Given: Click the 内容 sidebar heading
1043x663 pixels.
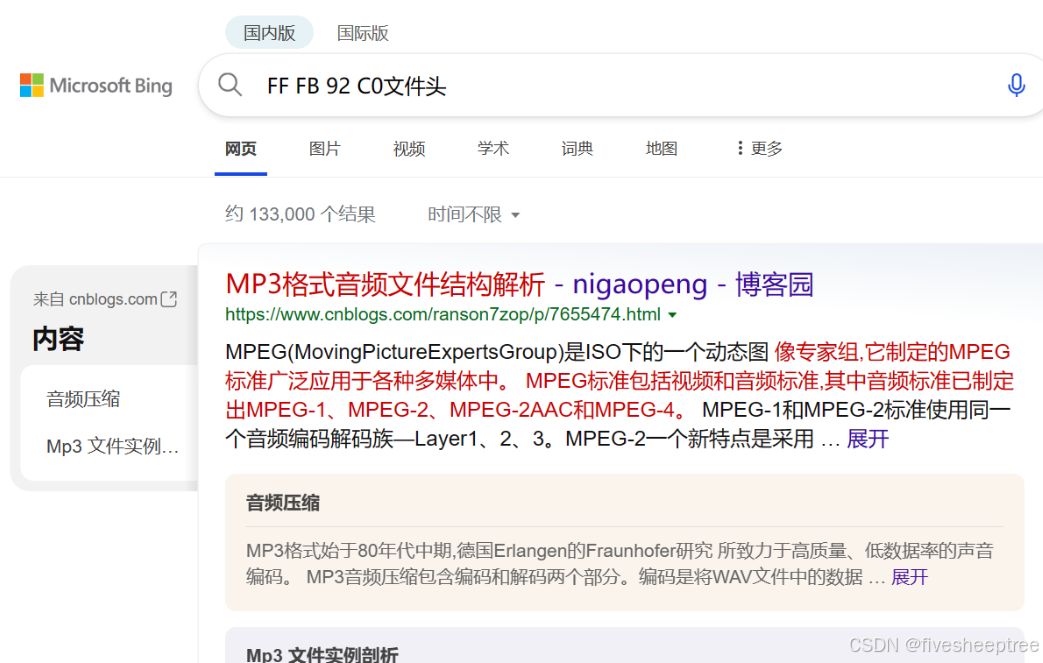Looking at the screenshot, I should tap(58, 339).
